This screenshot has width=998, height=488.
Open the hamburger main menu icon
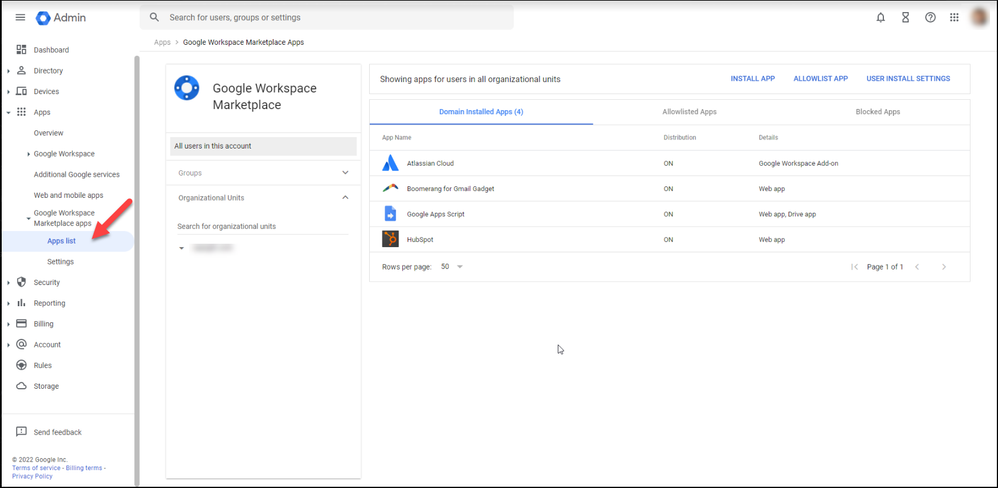(20, 17)
